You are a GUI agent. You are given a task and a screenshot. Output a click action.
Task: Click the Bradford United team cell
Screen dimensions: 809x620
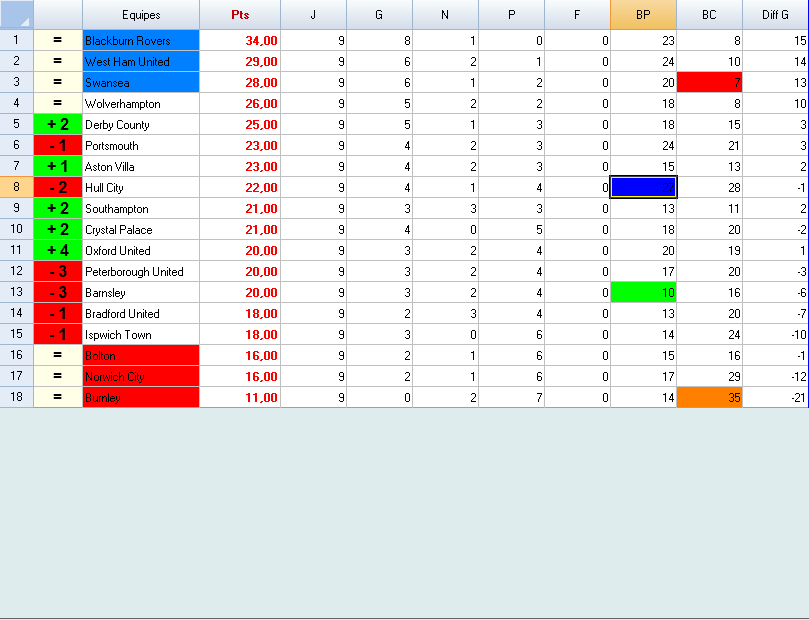pyautogui.click(x=141, y=313)
